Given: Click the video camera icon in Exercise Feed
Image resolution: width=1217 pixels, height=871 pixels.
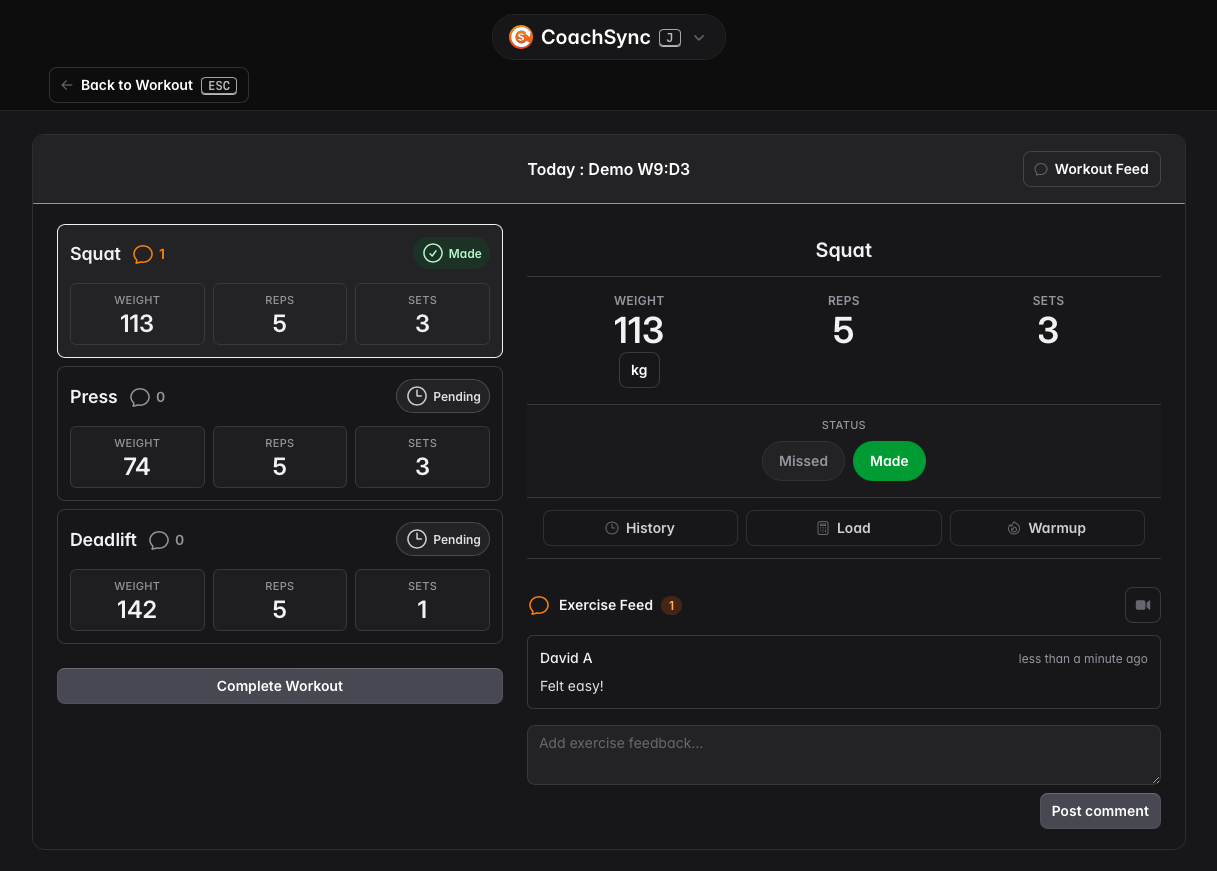Looking at the screenshot, I should [x=1142, y=604].
